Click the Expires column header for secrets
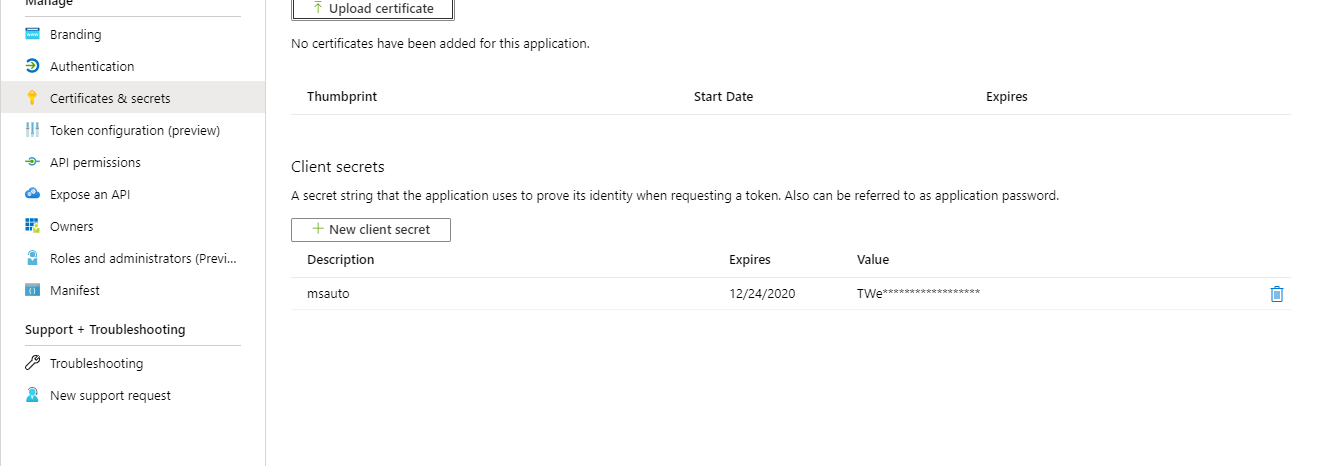The image size is (1339, 466). point(750,260)
